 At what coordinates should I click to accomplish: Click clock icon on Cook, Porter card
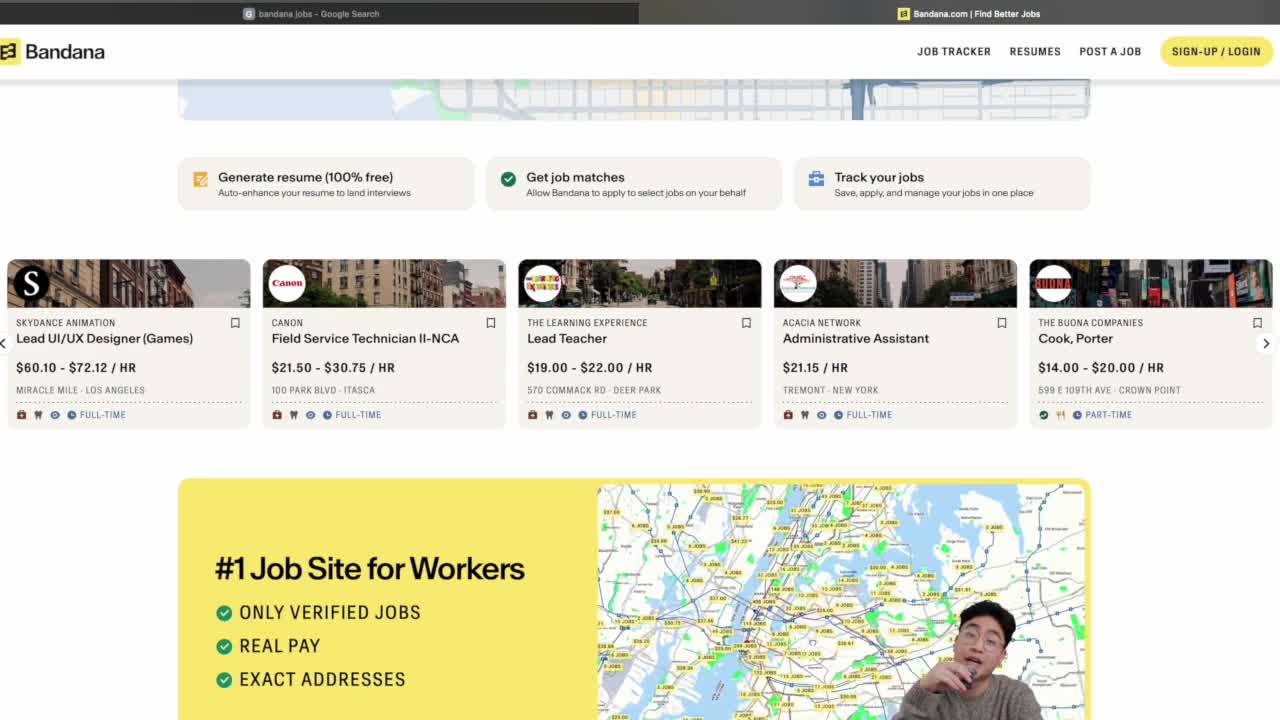(x=1077, y=415)
